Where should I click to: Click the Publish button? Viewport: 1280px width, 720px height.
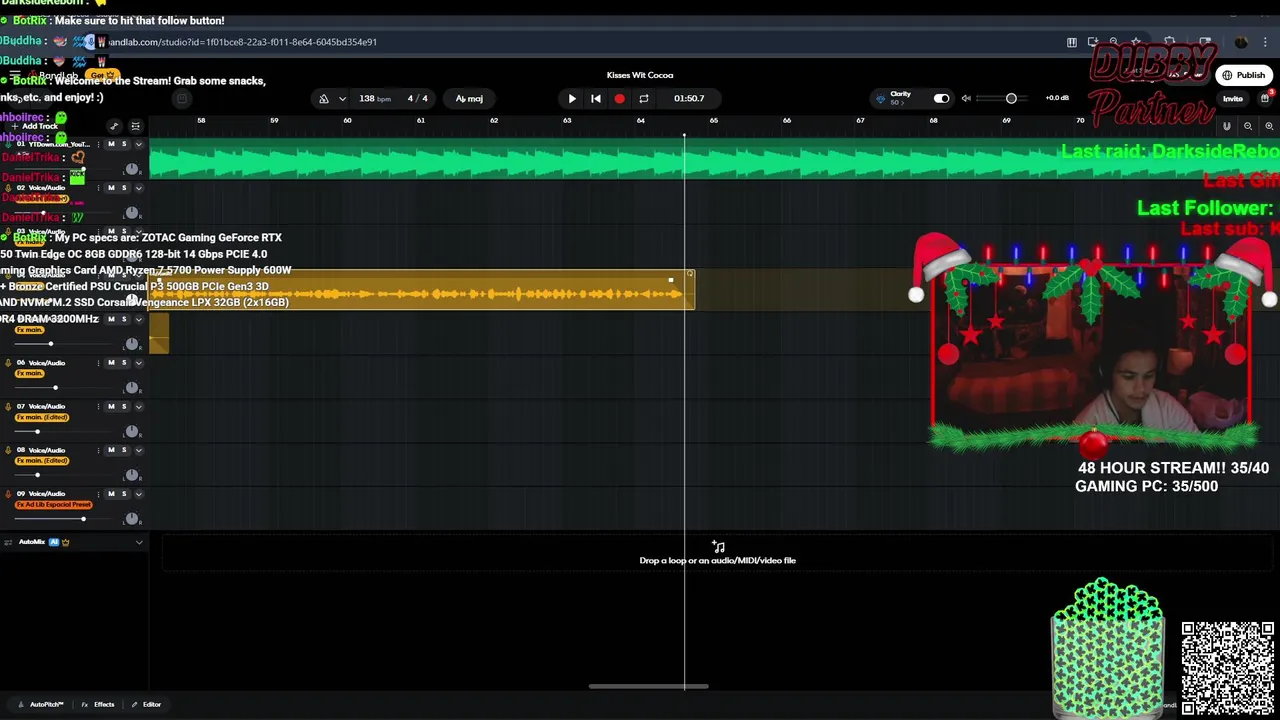pos(1243,75)
